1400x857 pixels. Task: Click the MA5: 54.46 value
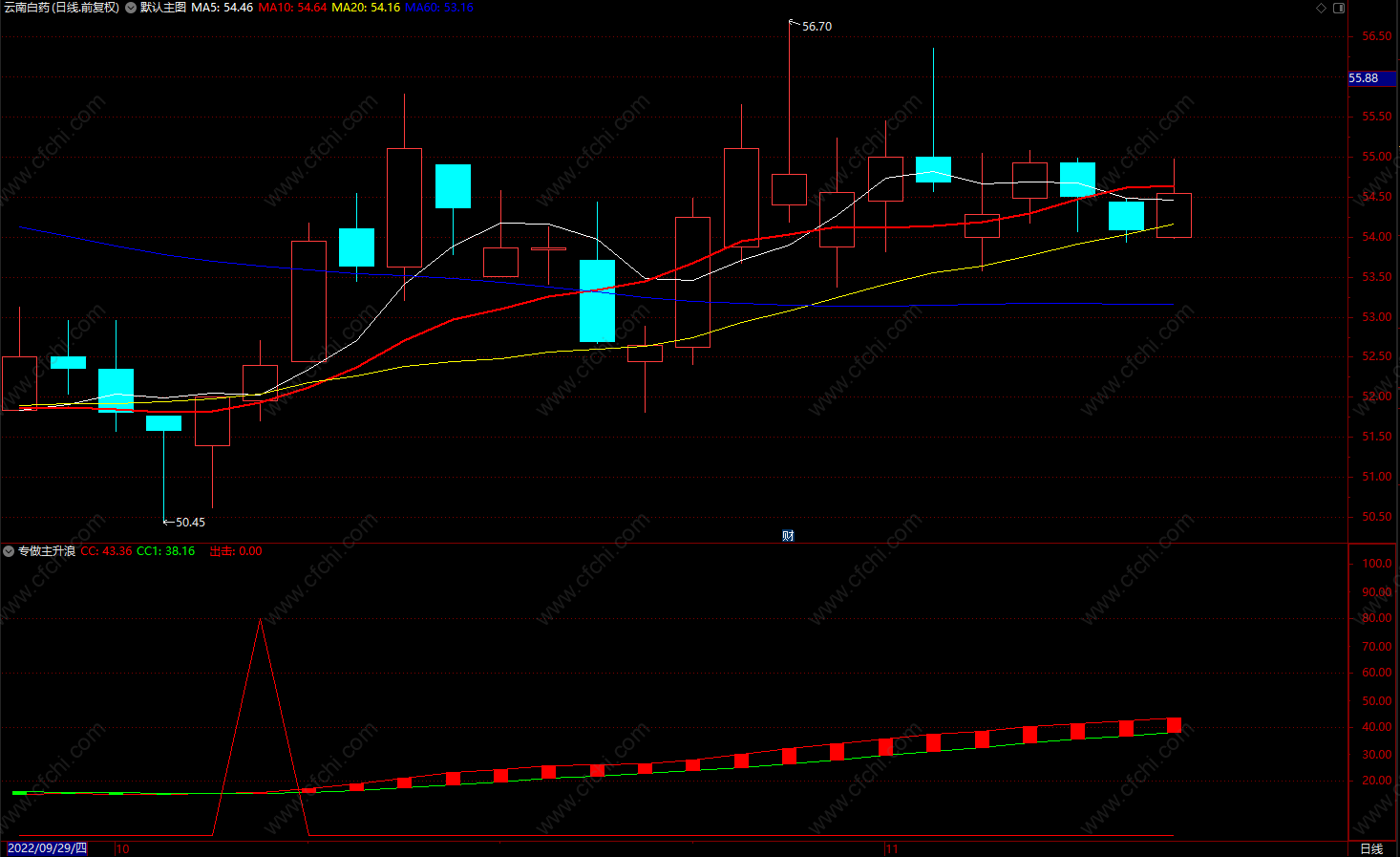pos(223,8)
